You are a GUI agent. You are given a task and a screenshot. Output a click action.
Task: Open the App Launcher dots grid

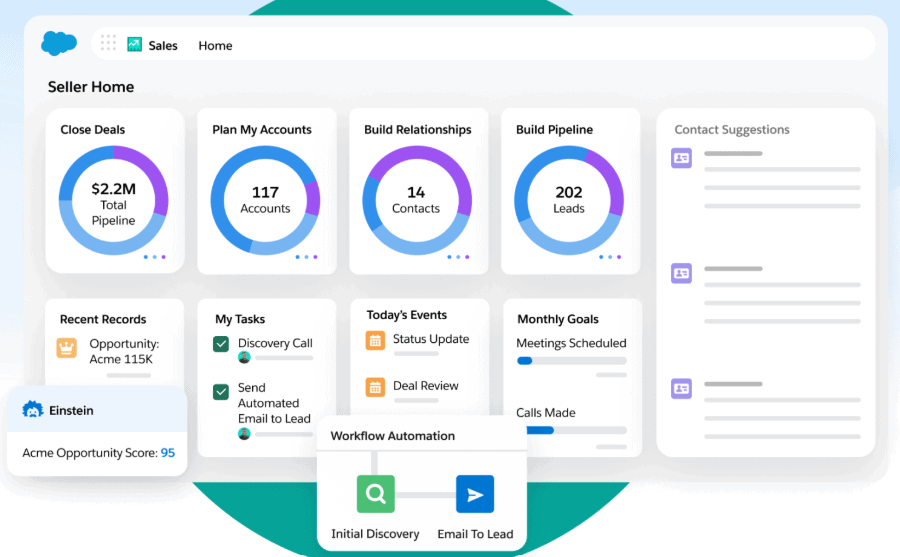(x=108, y=43)
